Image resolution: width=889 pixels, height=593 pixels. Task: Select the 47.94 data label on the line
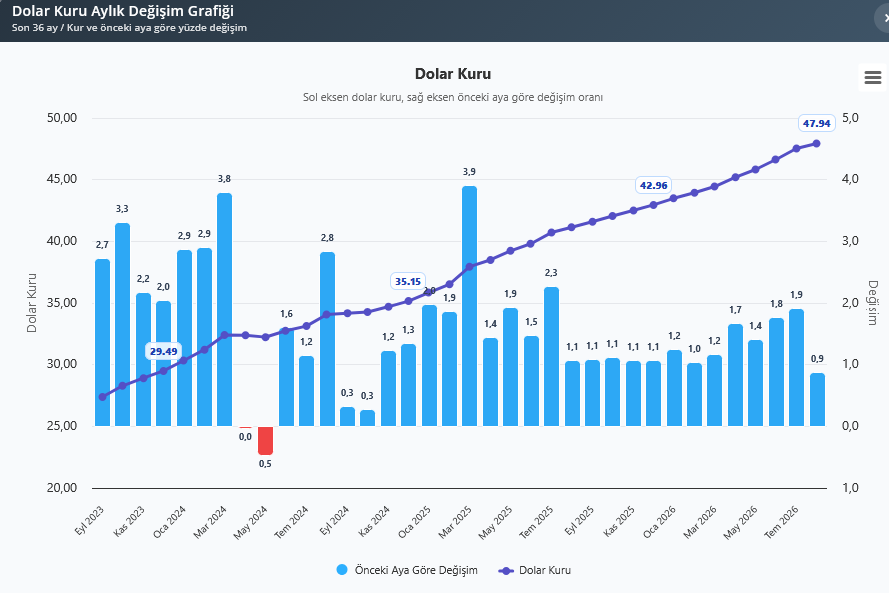(x=816, y=123)
